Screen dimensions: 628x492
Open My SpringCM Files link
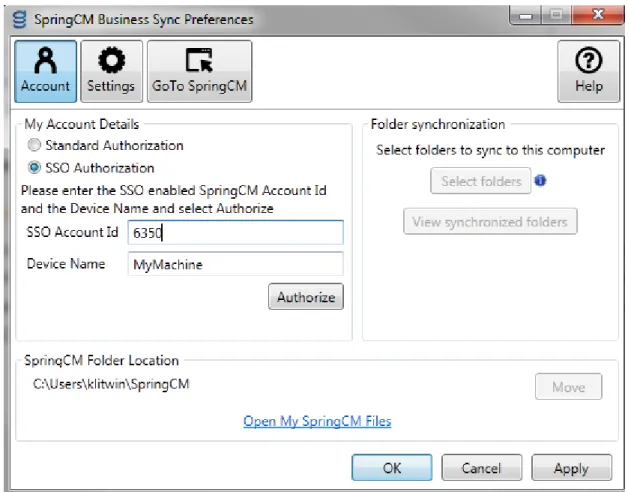coord(317,421)
